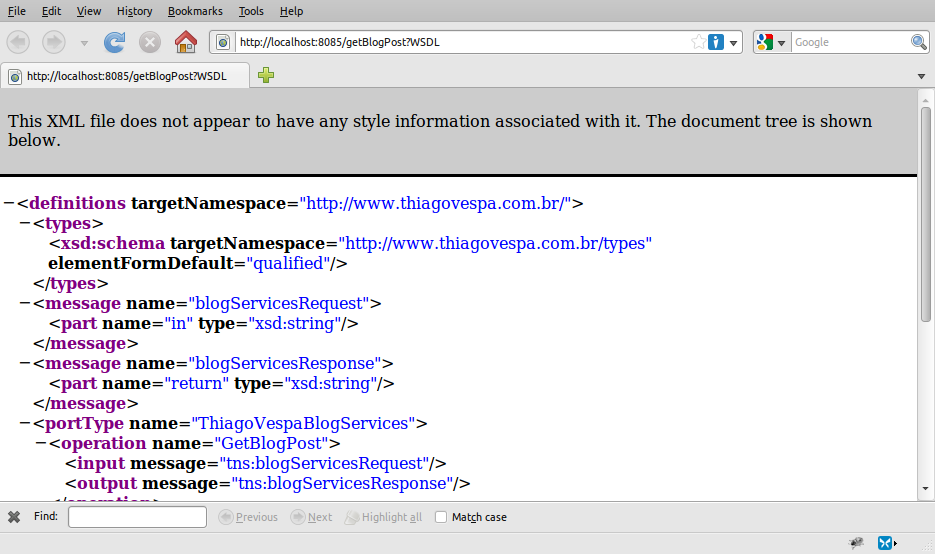Reload the current page
Image resolution: width=935 pixels, height=554 pixels.
[x=115, y=42]
